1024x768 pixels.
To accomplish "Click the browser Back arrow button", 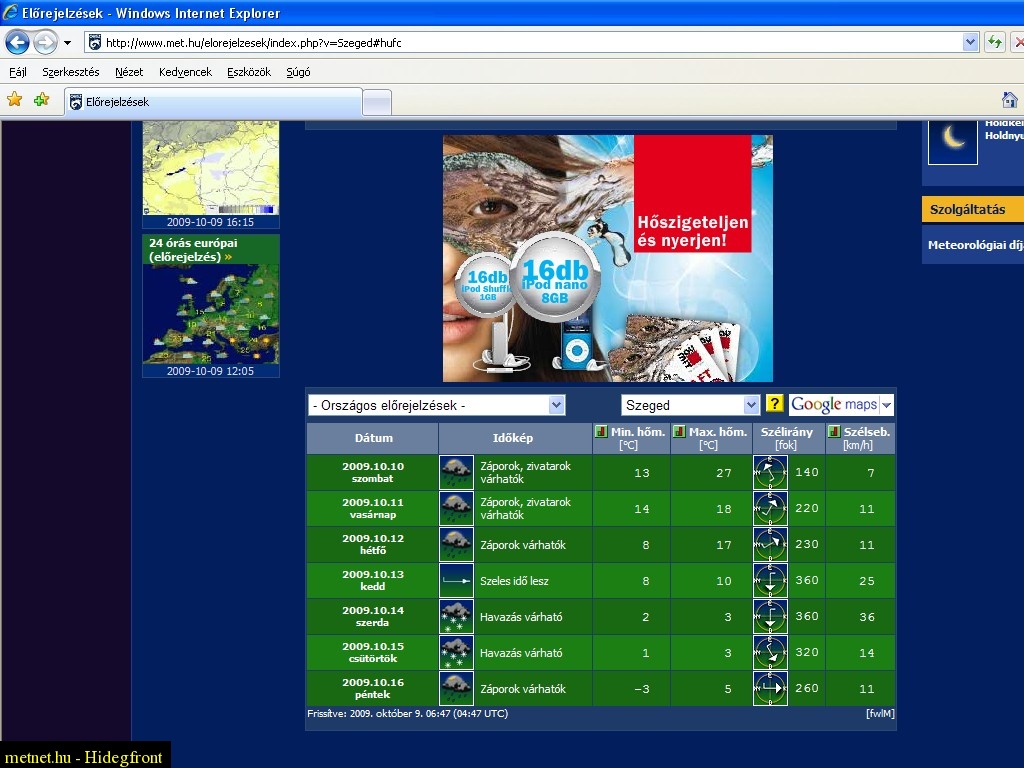I will pyautogui.click(x=17, y=42).
